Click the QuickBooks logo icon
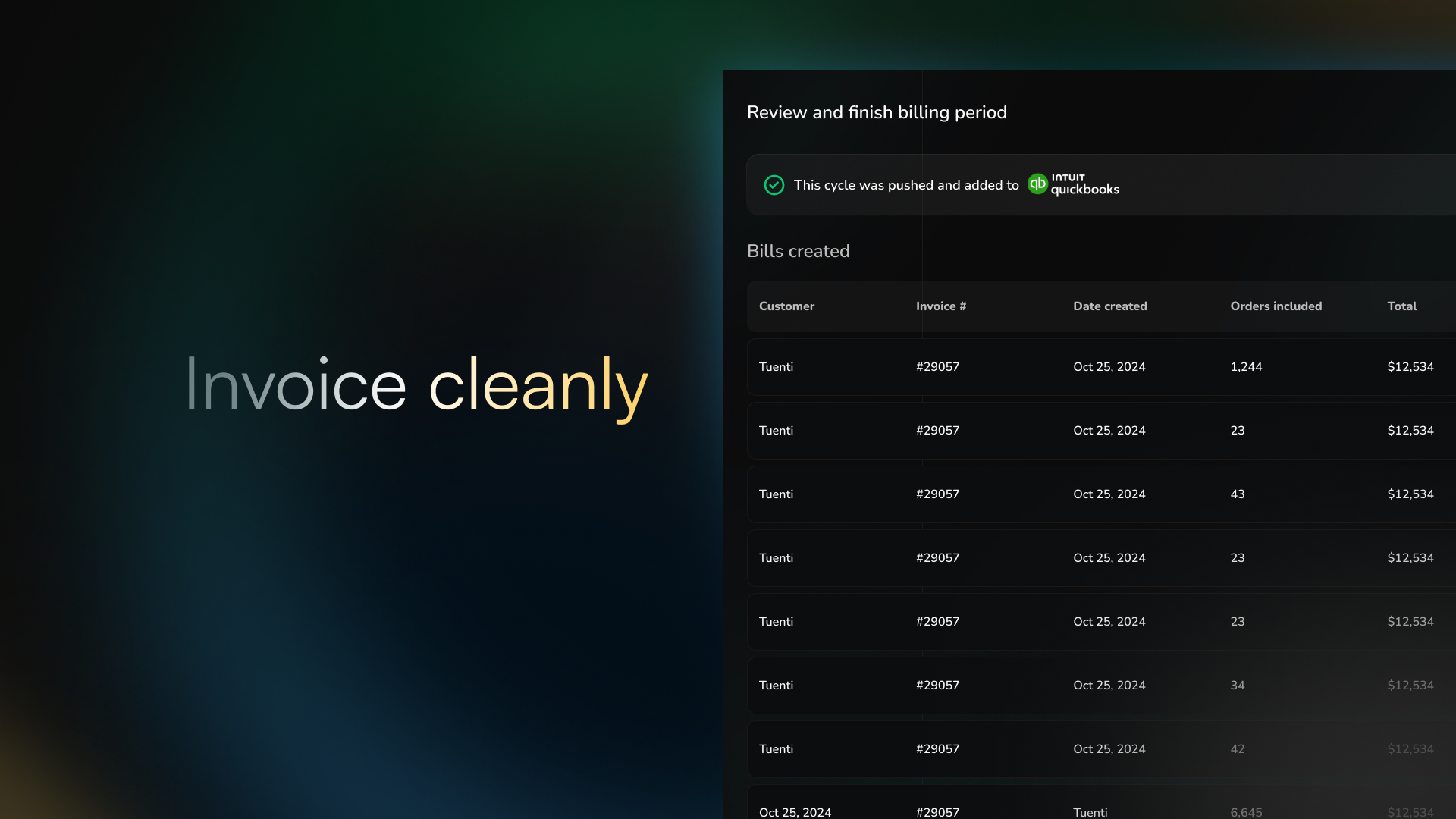Viewport: 1456px width, 819px height. pos(1037,184)
